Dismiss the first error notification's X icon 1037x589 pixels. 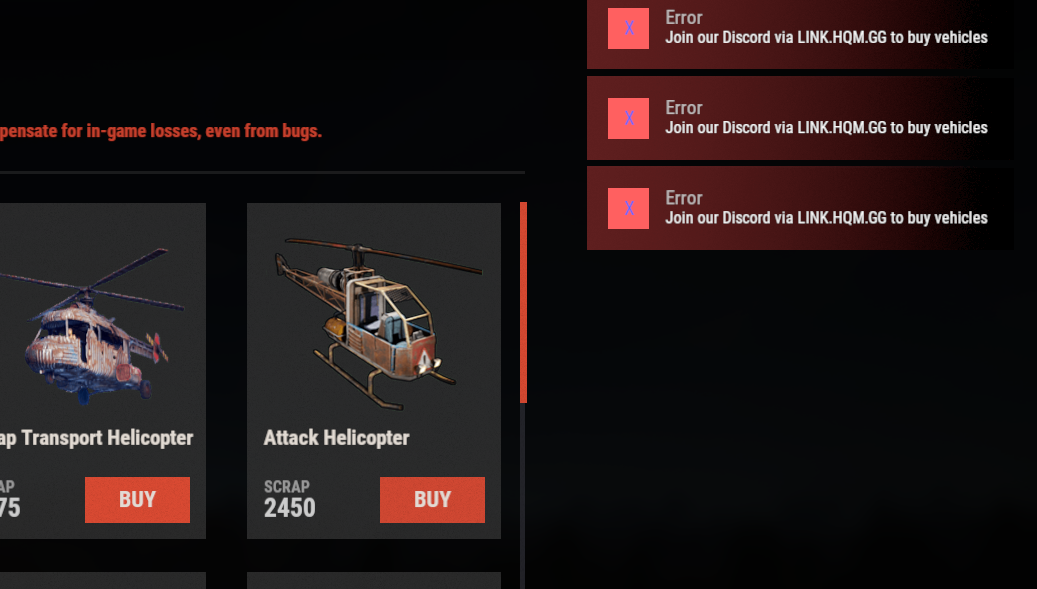628,28
